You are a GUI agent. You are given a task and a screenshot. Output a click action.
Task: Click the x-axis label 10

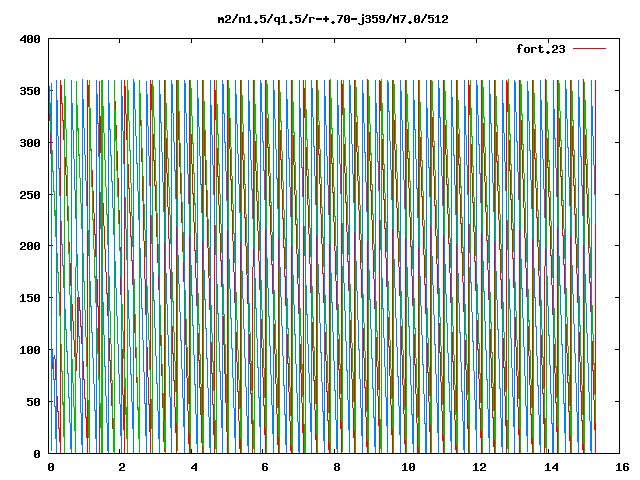tap(408, 467)
